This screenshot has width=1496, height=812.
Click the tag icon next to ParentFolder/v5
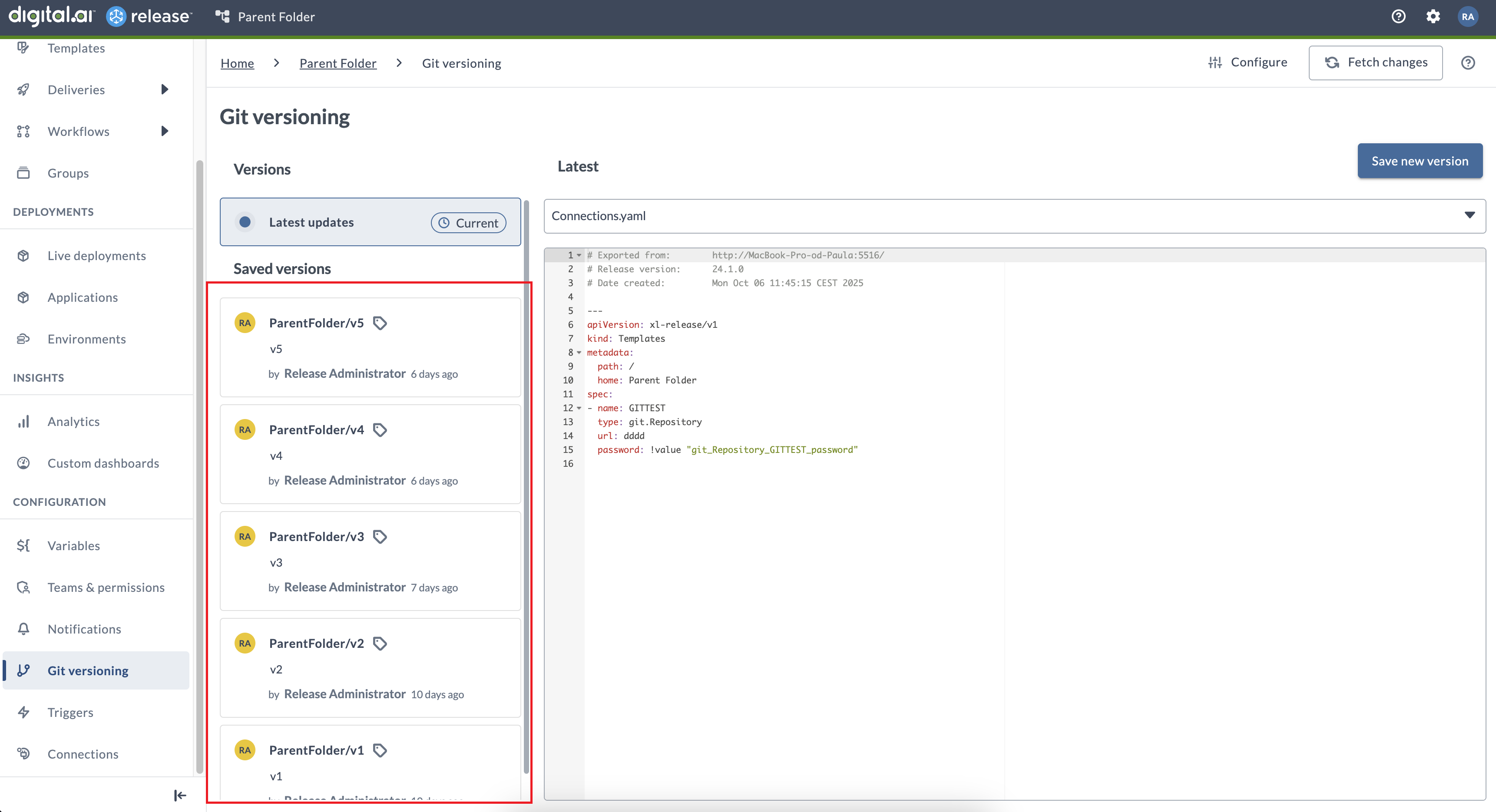click(x=380, y=323)
